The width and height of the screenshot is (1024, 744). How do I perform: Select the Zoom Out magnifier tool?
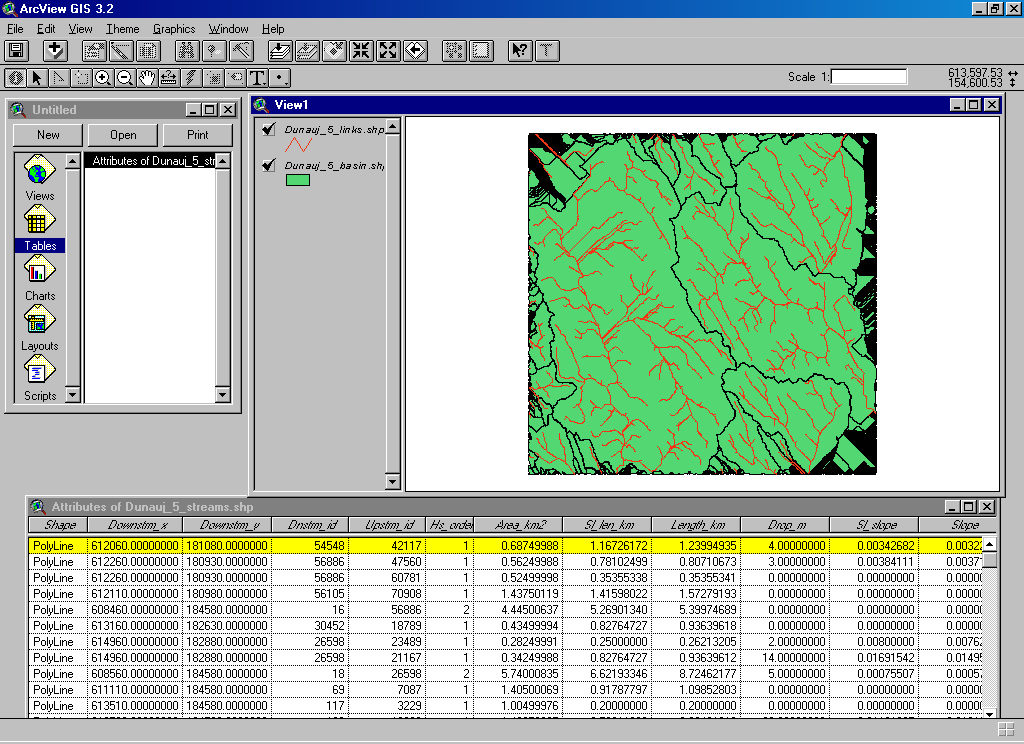[x=125, y=77]
